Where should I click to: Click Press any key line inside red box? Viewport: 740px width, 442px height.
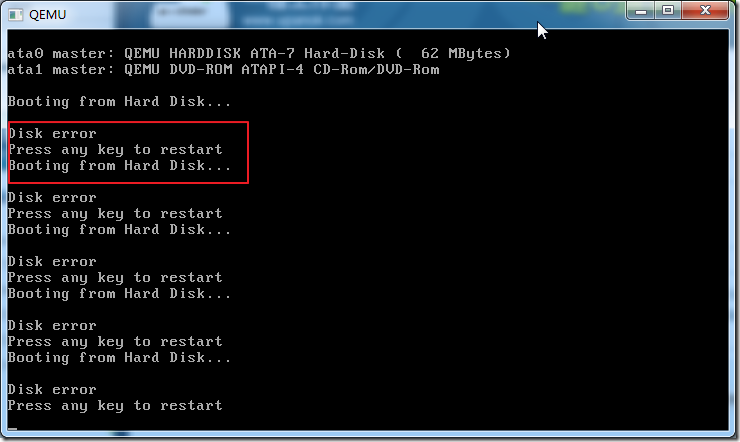click(x=115, y=150)
